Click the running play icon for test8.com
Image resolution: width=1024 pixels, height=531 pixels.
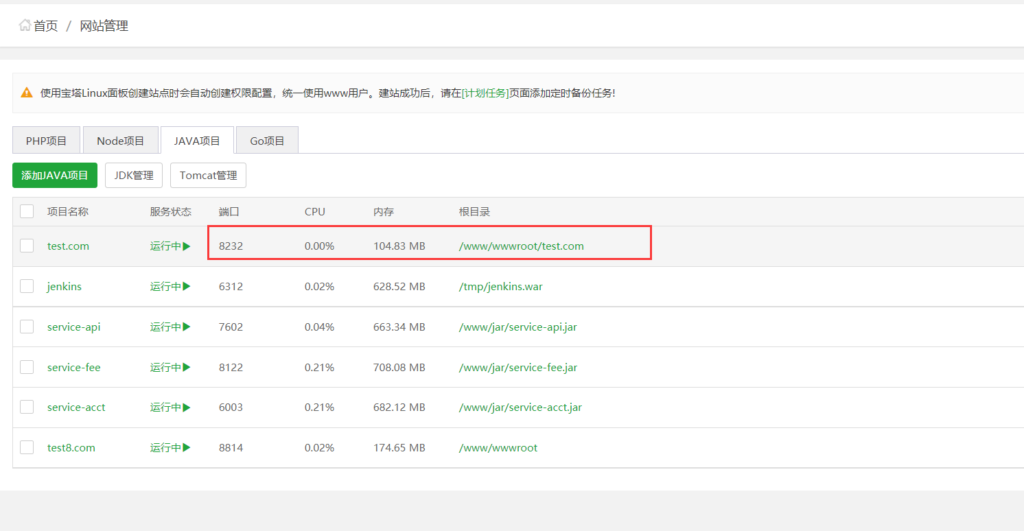(187, 448)
